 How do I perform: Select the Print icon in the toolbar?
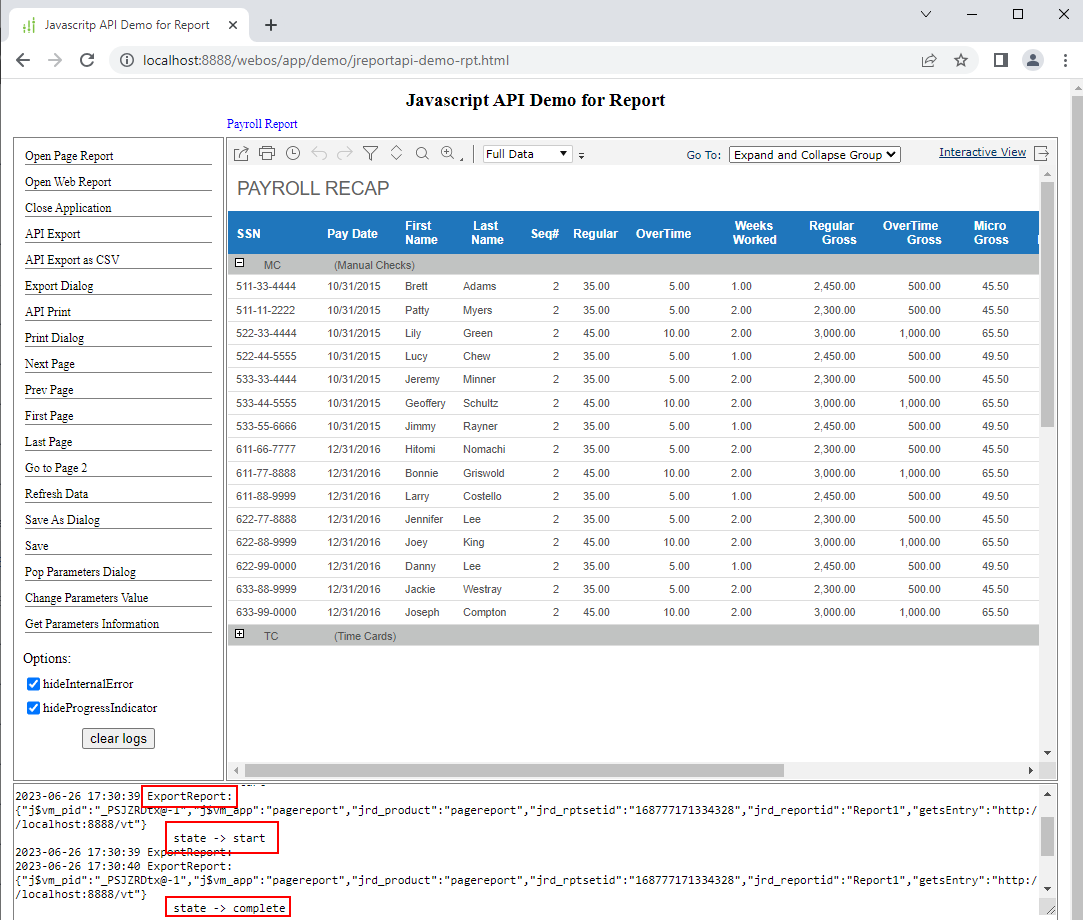coord(267,153)
